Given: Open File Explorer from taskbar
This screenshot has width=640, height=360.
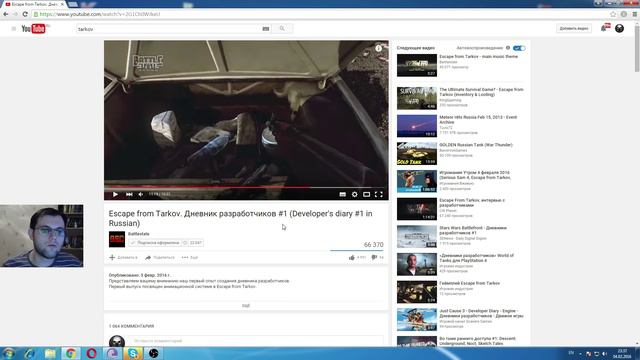Looking at the screenshot, I should click(50, 353).
